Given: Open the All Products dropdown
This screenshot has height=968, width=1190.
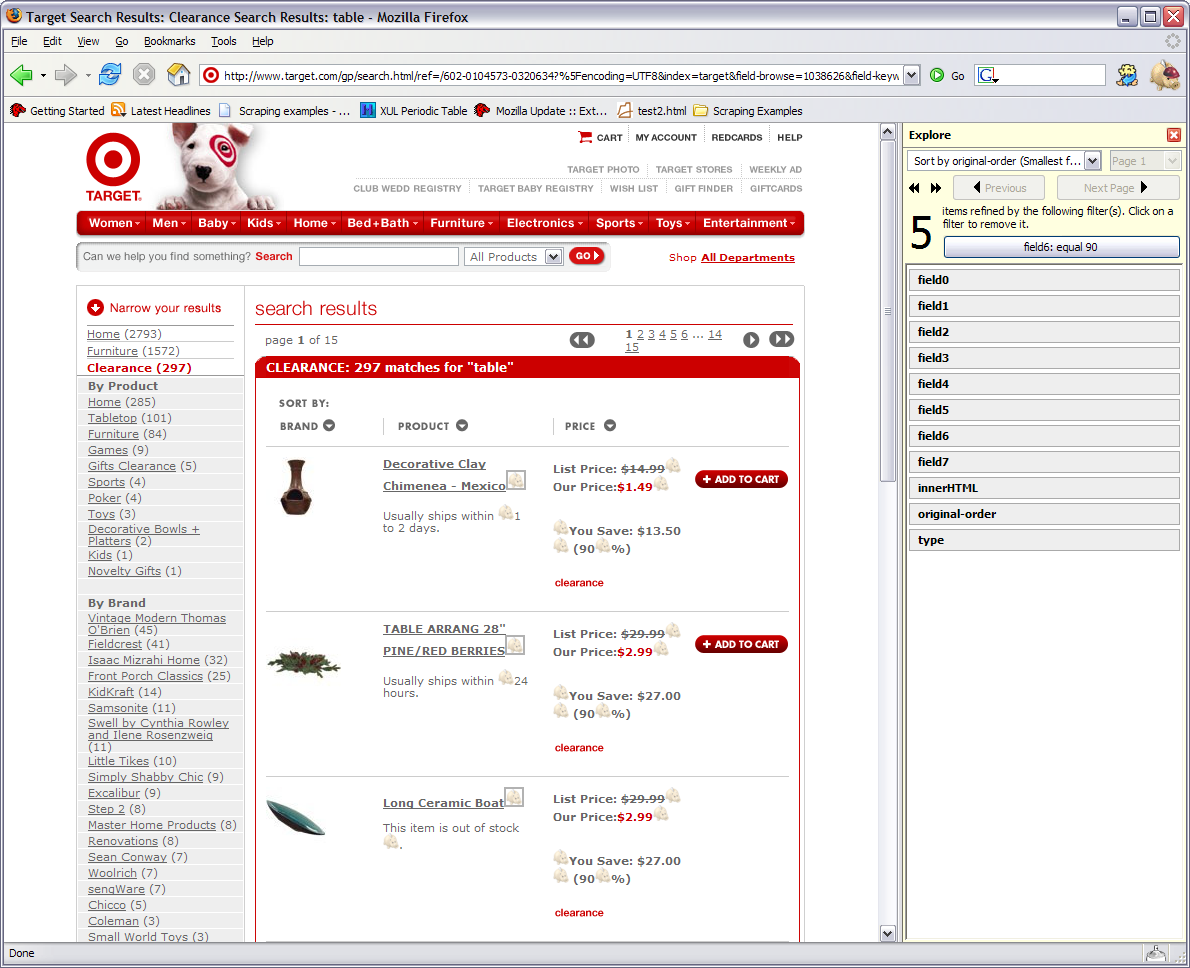Looking at the screenshot, I should tap(553, 257).
